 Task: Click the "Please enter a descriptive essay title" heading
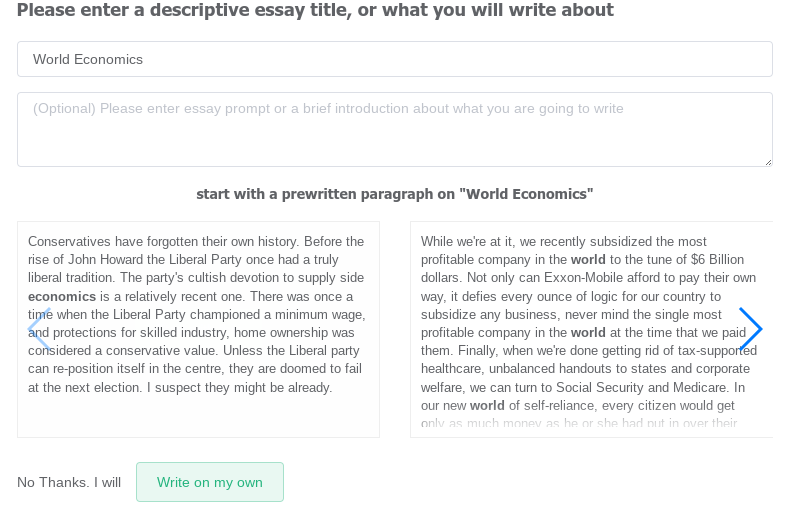315,10
